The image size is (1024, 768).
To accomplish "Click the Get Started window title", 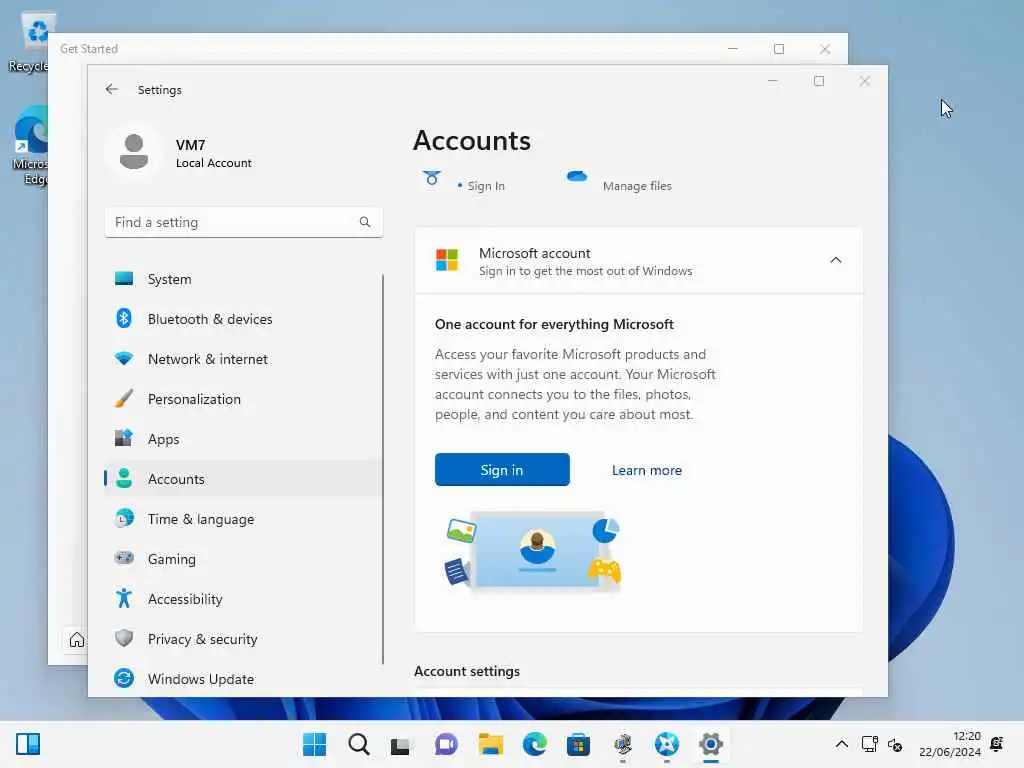I will pyautogui.click(x=89, y=49).
